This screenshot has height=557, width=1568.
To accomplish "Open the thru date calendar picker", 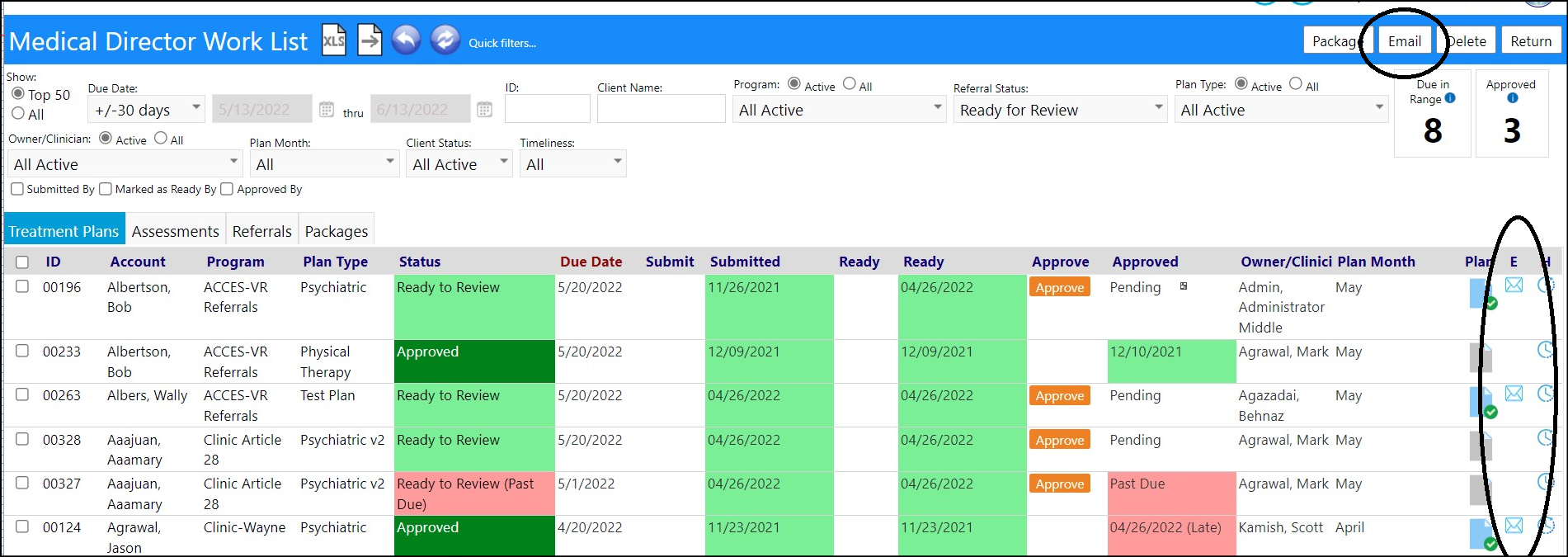I will (x=485, y=109).
